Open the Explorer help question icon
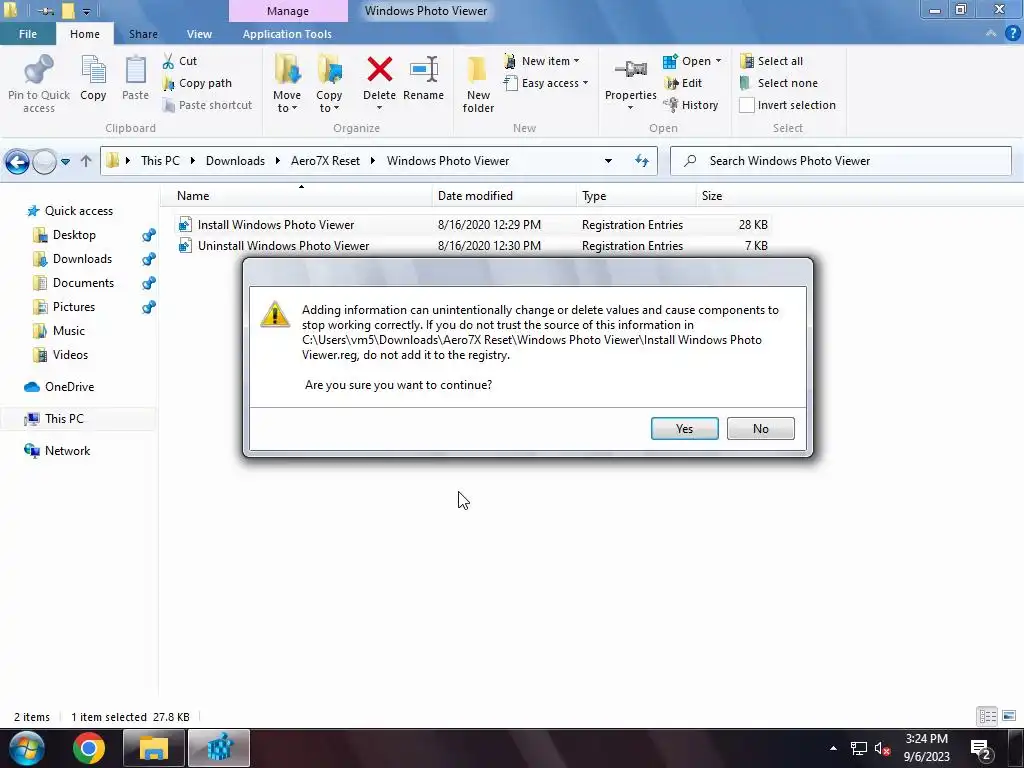Screen dimensions: 1024x768 coord(1013,33)
